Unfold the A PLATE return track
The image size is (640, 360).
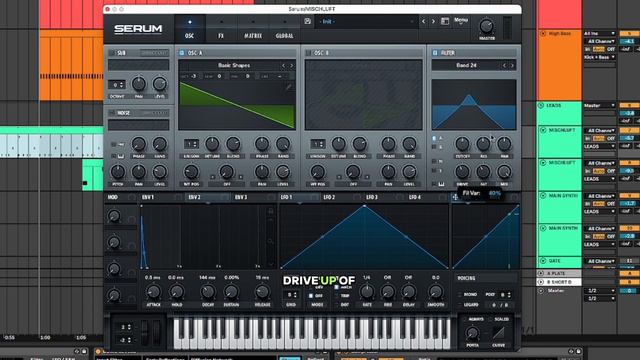[541, 273]
